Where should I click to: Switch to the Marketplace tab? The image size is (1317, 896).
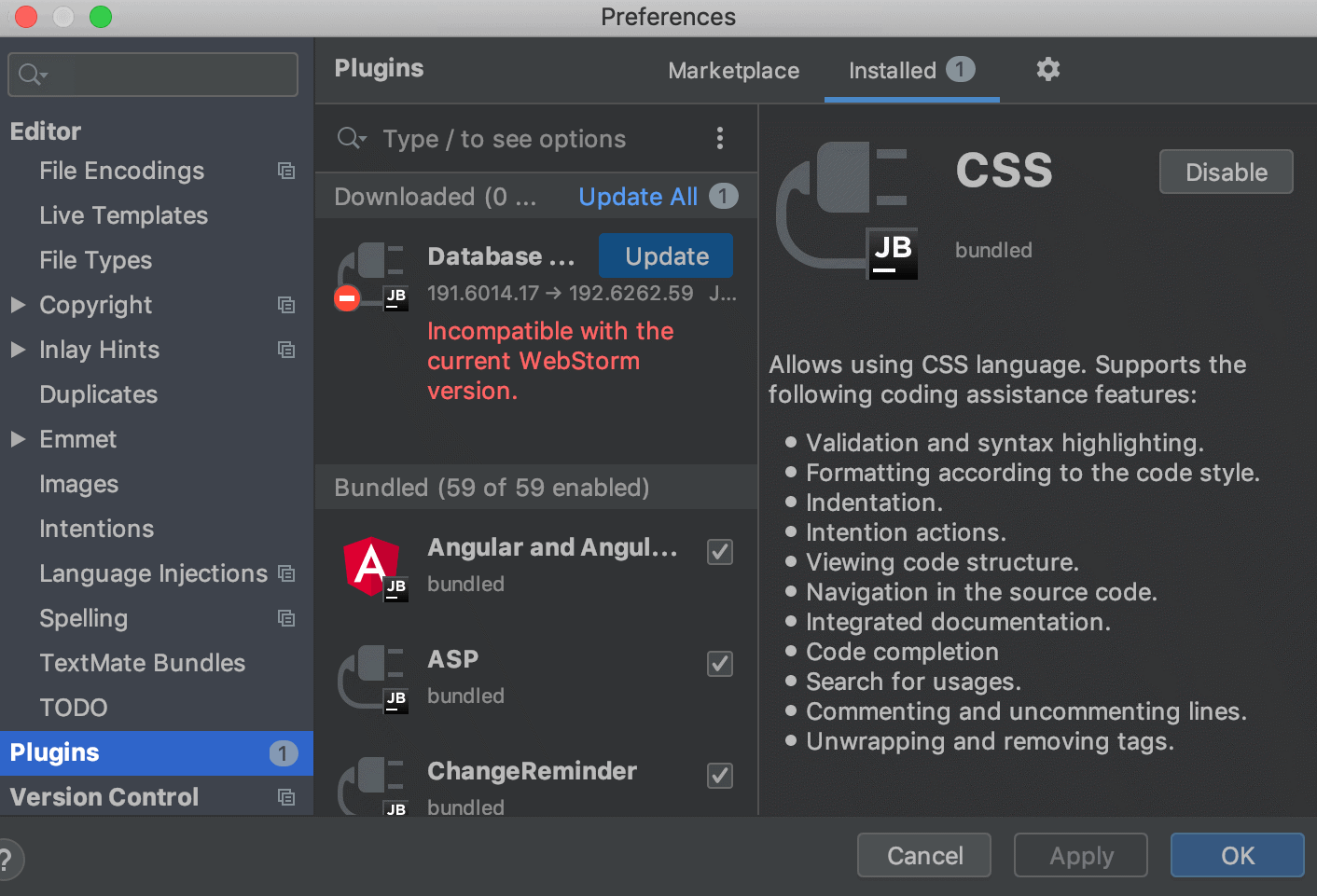(x=733, y=70)
